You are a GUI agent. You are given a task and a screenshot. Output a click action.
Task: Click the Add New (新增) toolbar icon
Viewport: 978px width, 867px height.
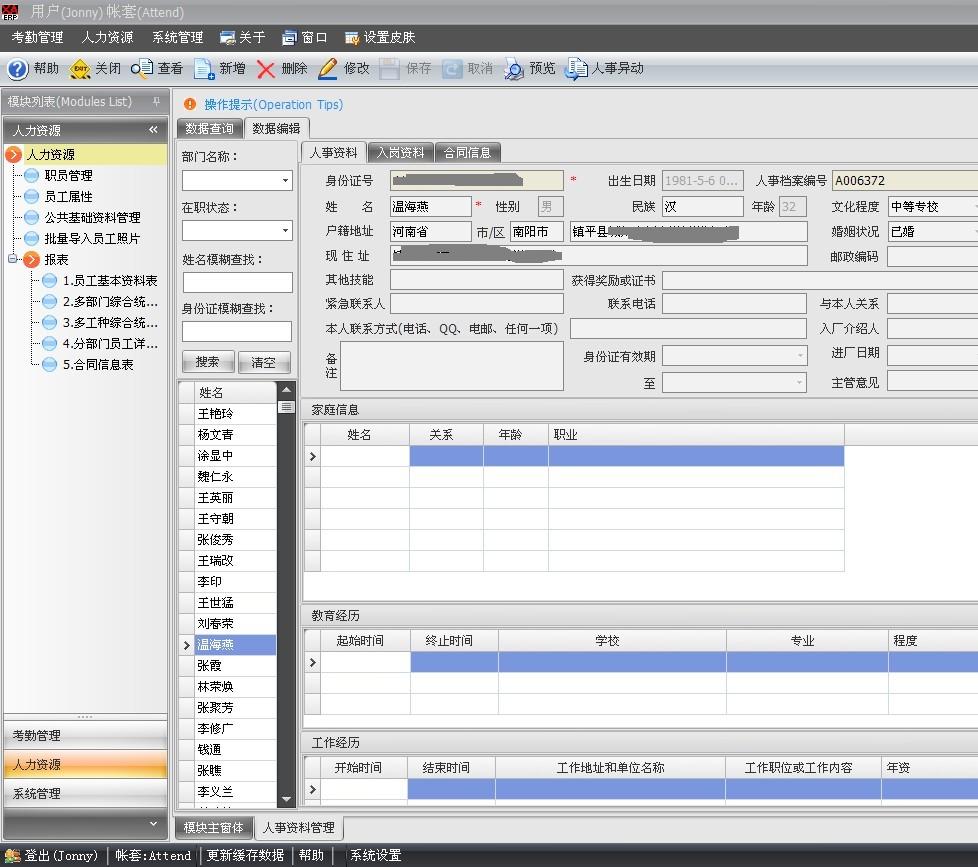point(205,69)
